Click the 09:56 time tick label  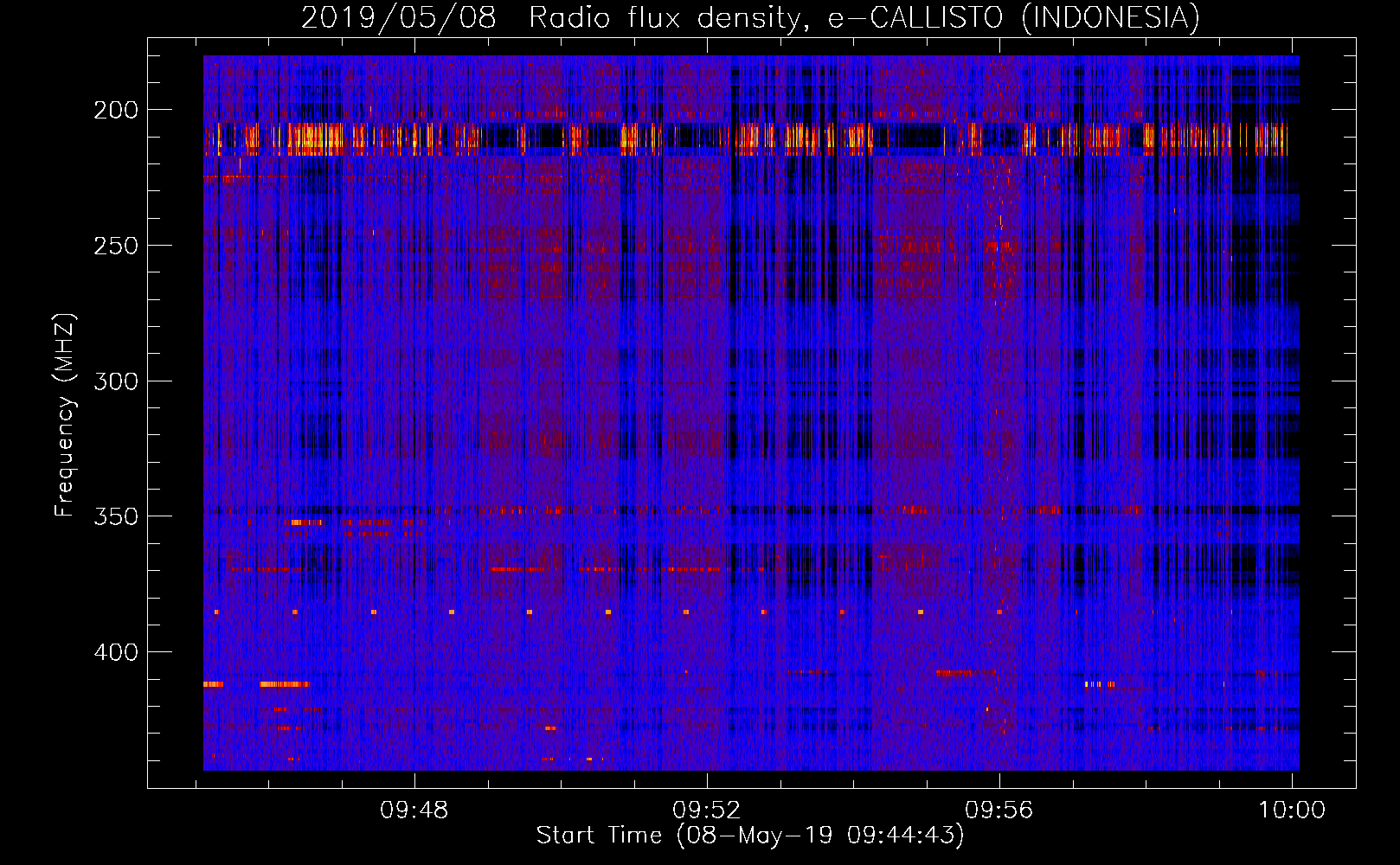click(999, 811)
